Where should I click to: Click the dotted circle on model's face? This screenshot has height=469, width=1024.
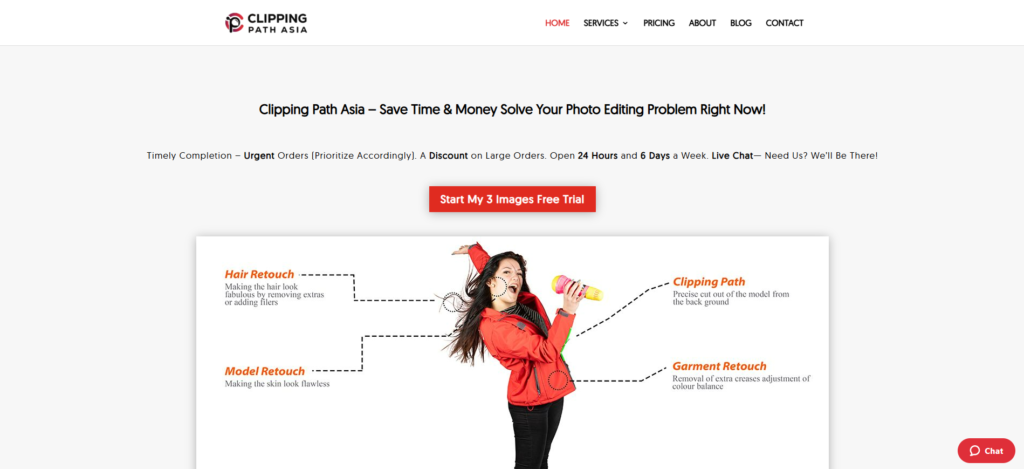(x=499, y=286)
